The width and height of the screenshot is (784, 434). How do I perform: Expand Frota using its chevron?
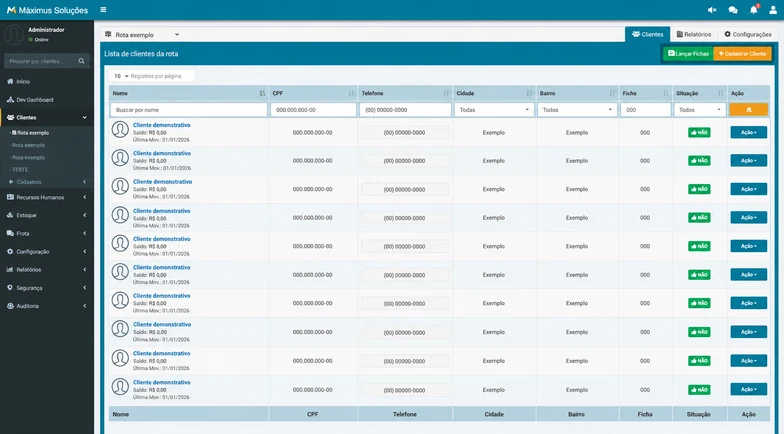tap(84, 233)
